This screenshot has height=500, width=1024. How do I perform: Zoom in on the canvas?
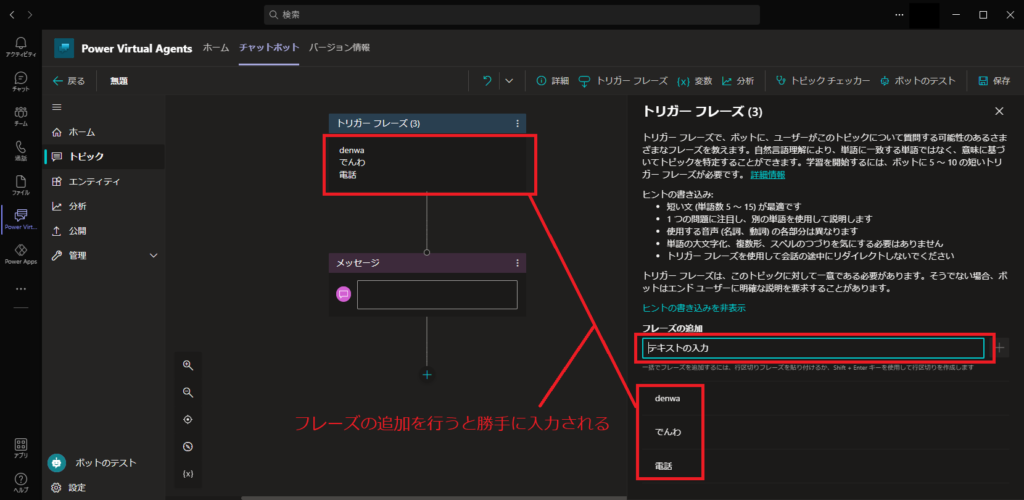click(188, 365)
